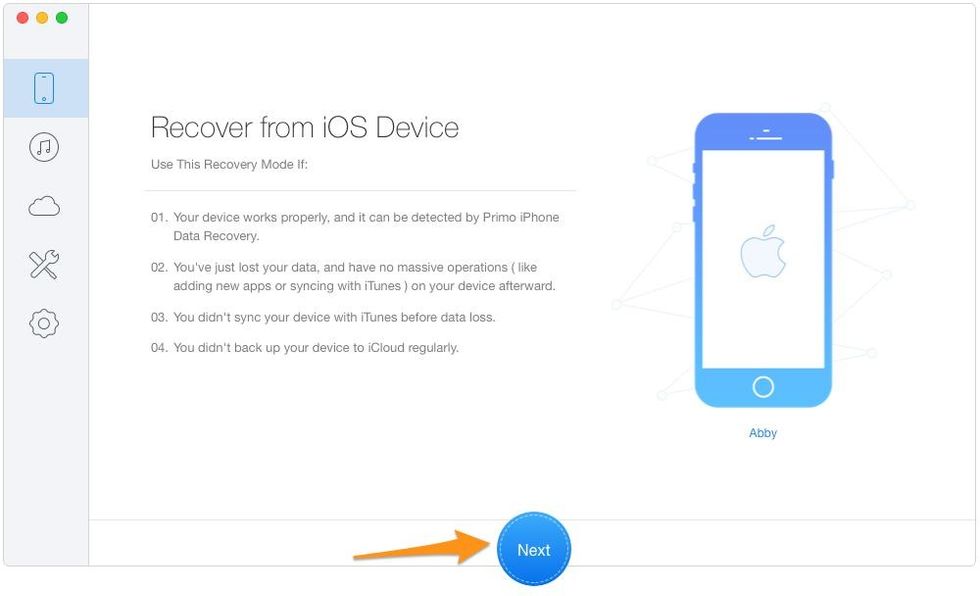Select the device name Abby
The image size is (980, 596).
coord(762,433)
